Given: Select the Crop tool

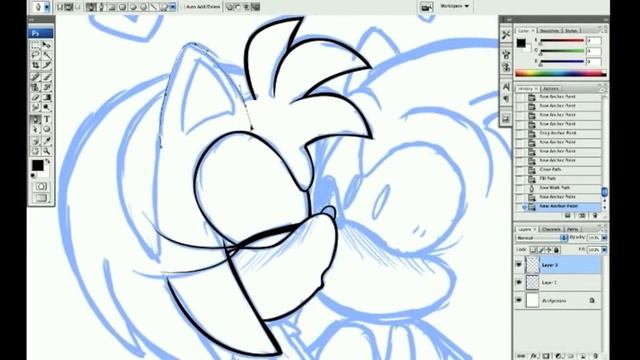Looking at the screenshot, I should [36, 65].
